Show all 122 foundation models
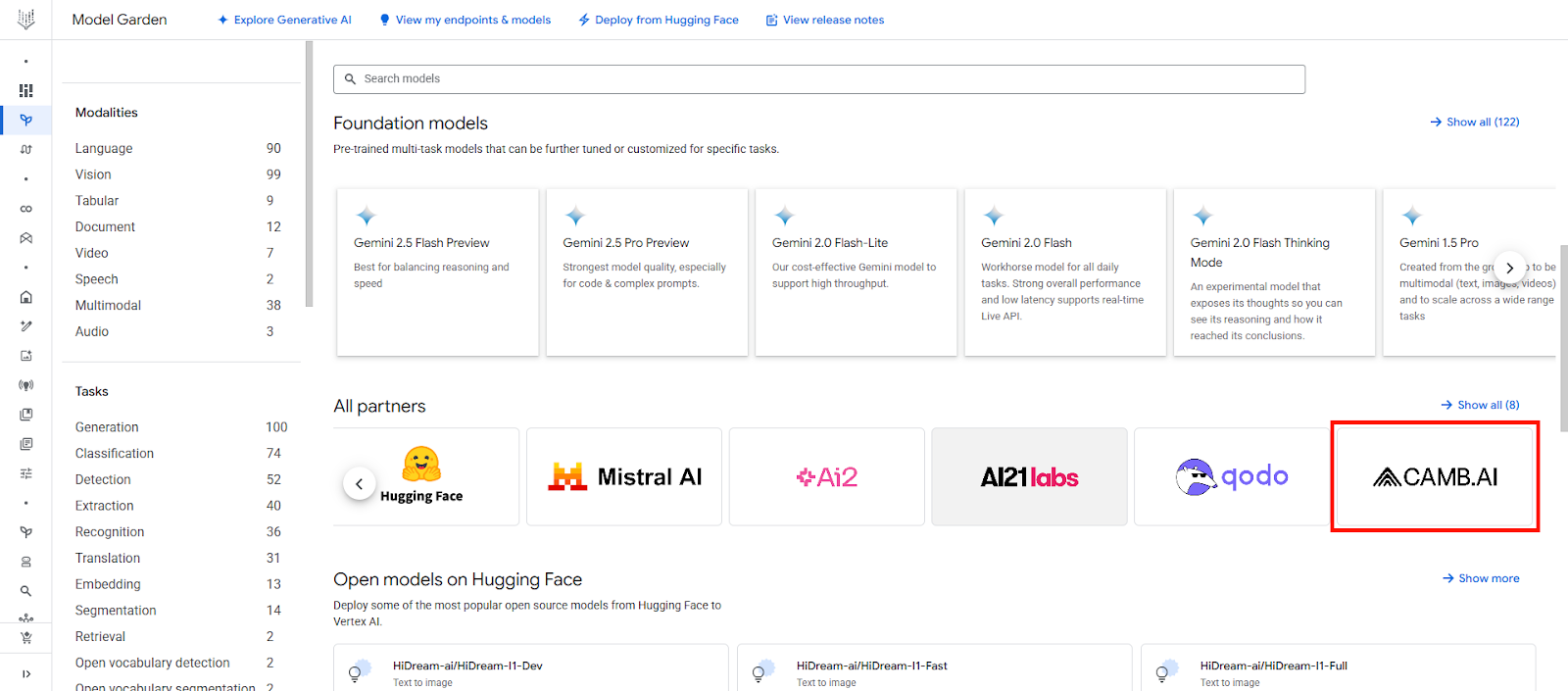The width and height of the screenshot is (1568, 691). click(1475, 122)
